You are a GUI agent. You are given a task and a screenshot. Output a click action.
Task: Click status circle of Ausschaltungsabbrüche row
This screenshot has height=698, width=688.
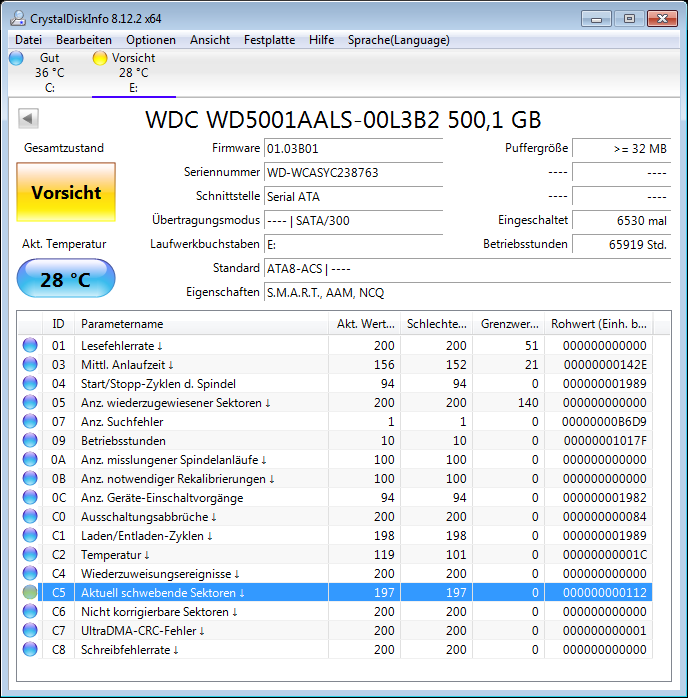(x=30, y=516)
